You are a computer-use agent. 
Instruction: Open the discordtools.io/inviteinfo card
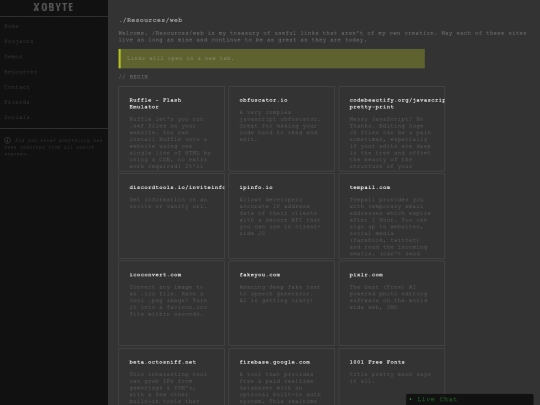(x=172, y=216)
